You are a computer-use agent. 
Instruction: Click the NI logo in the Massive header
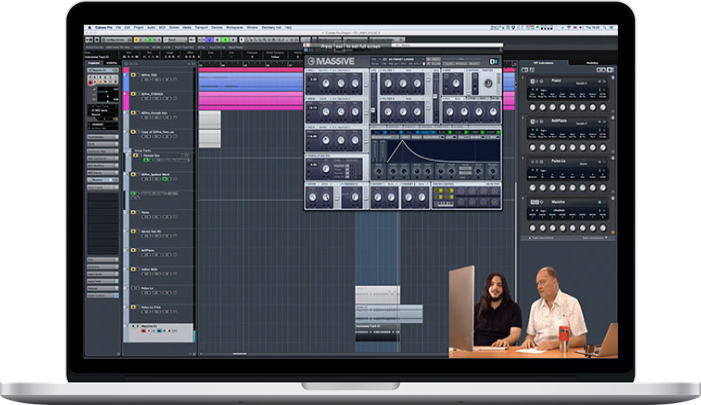click(494, 62)
